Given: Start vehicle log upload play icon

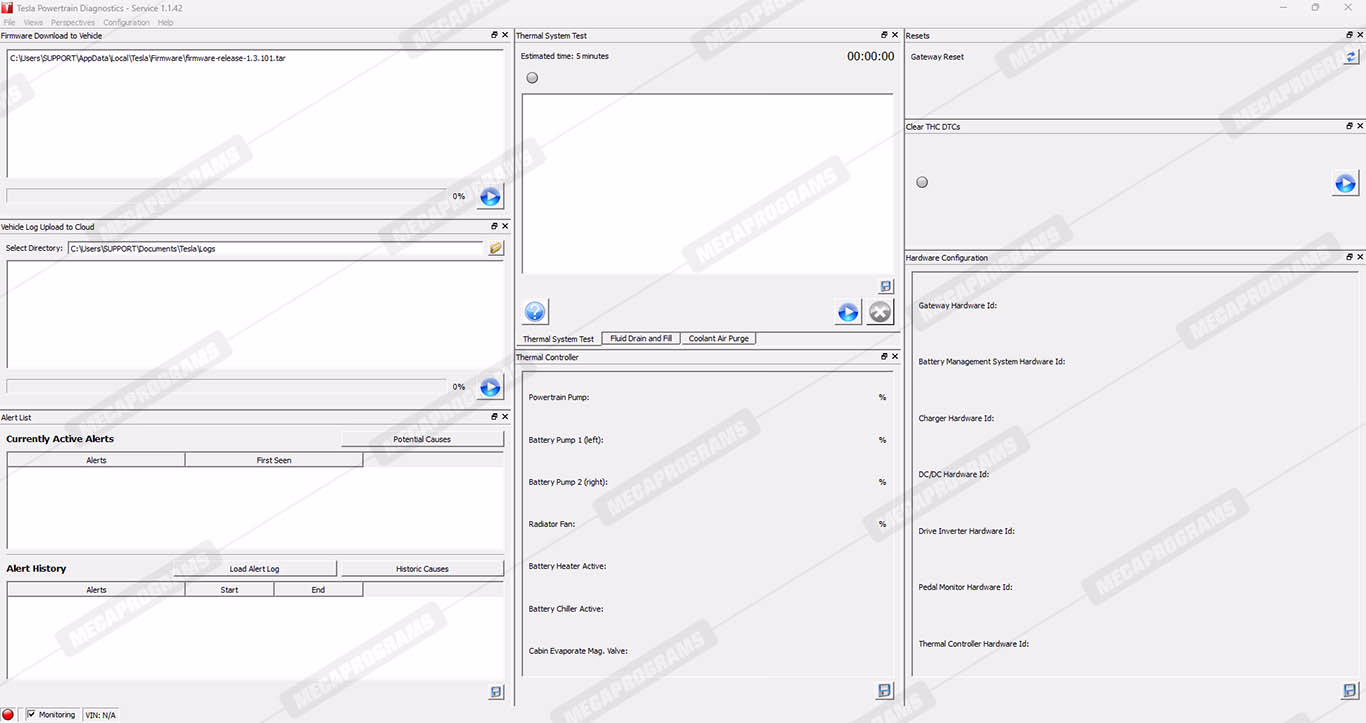Looking at the screenshot, I should tap(490, 387).
